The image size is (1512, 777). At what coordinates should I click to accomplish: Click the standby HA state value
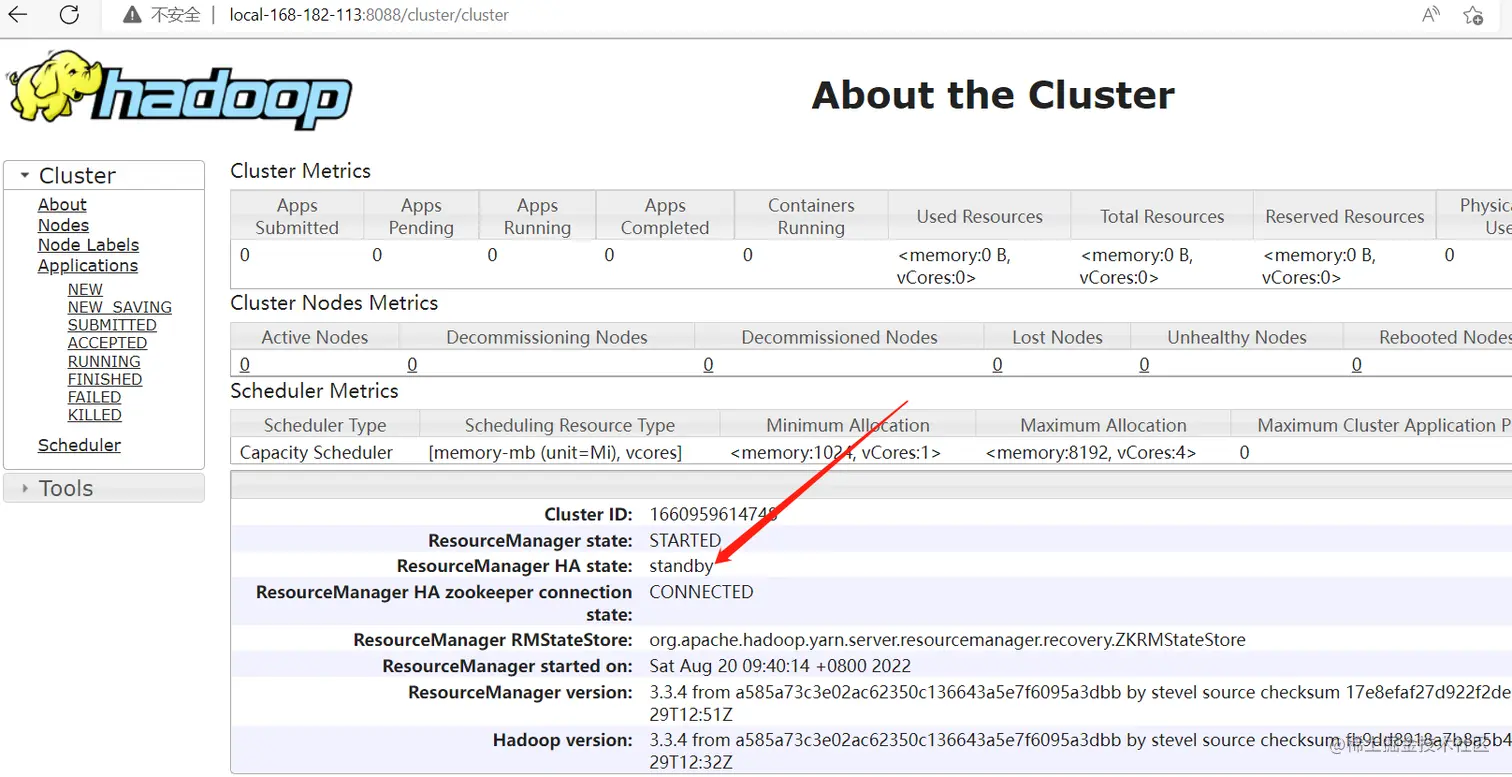(x=681, y=566)
